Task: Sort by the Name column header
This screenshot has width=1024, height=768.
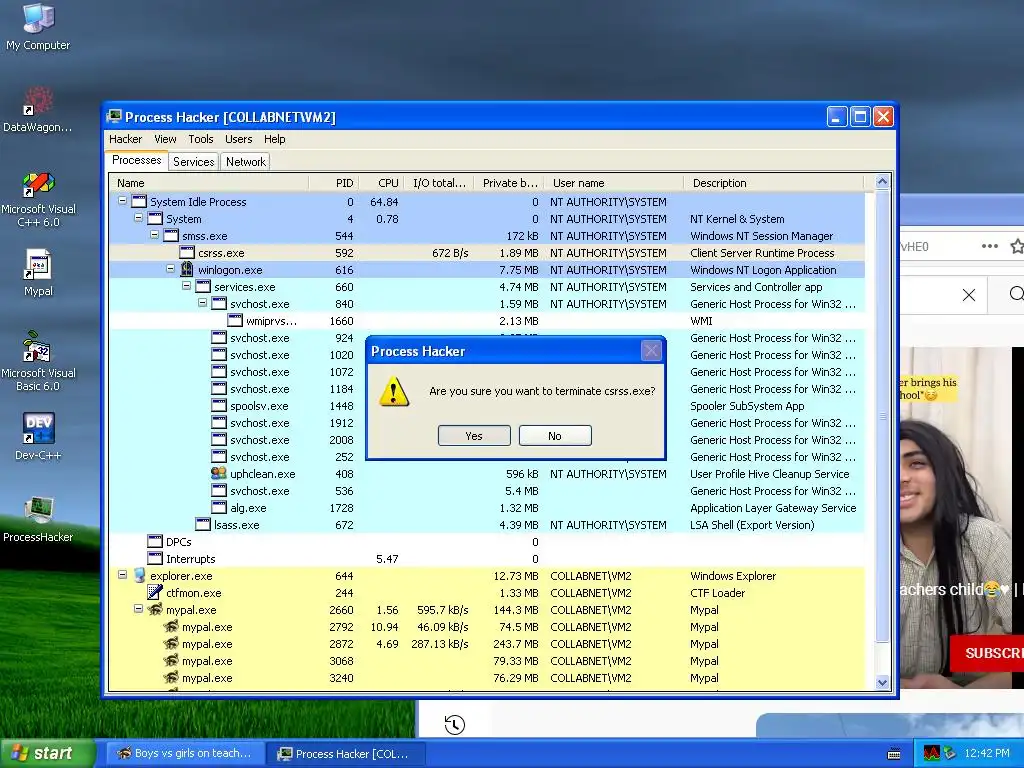Action: tap(209, 183)
